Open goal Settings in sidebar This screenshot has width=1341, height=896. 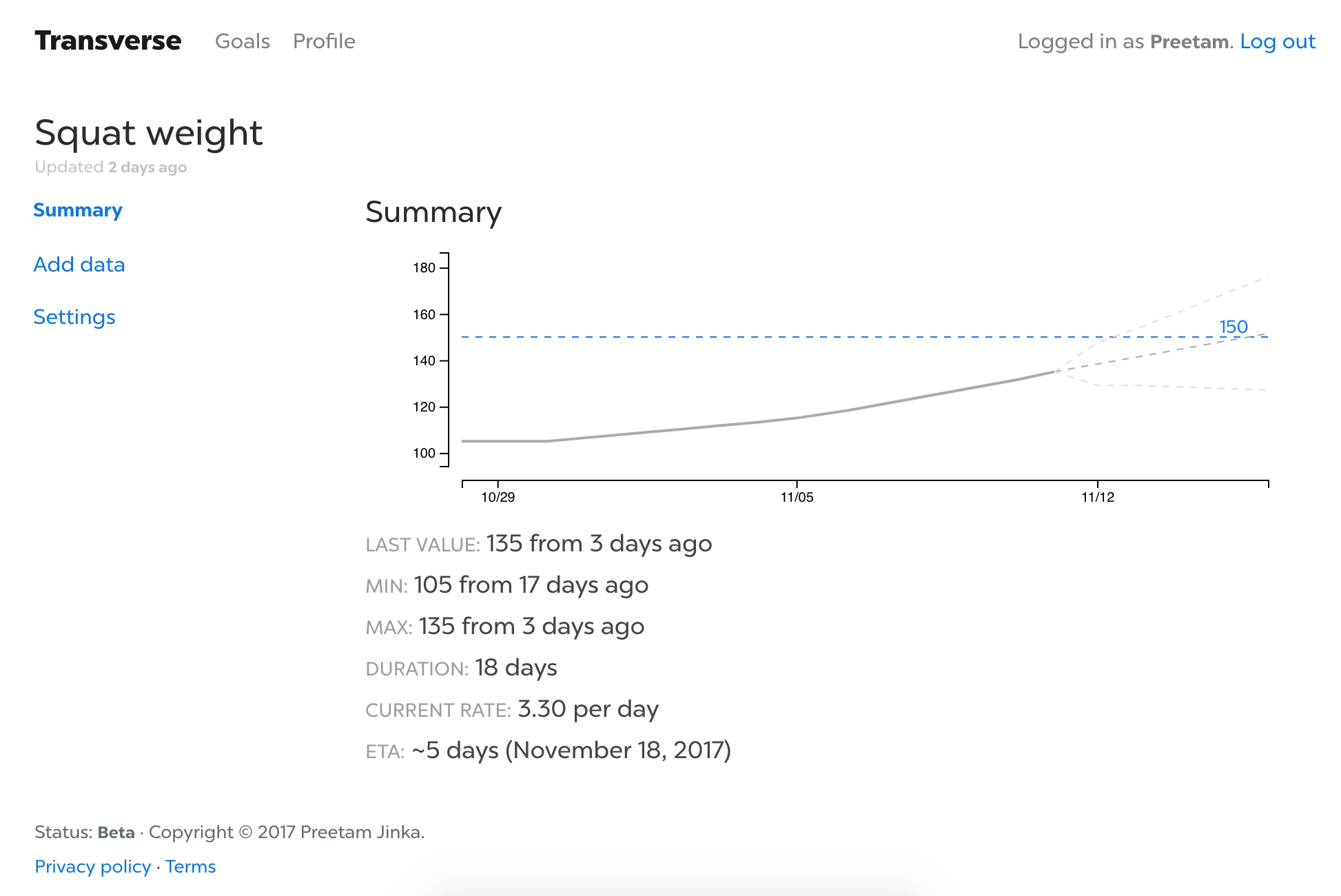pyautogui.click(x=74, y=317)
